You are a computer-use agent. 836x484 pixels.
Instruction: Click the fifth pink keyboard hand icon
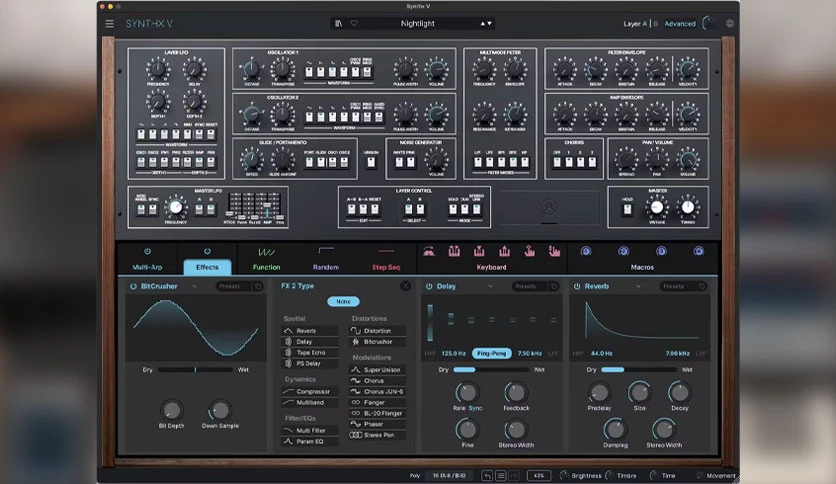(x=529, y=251)
